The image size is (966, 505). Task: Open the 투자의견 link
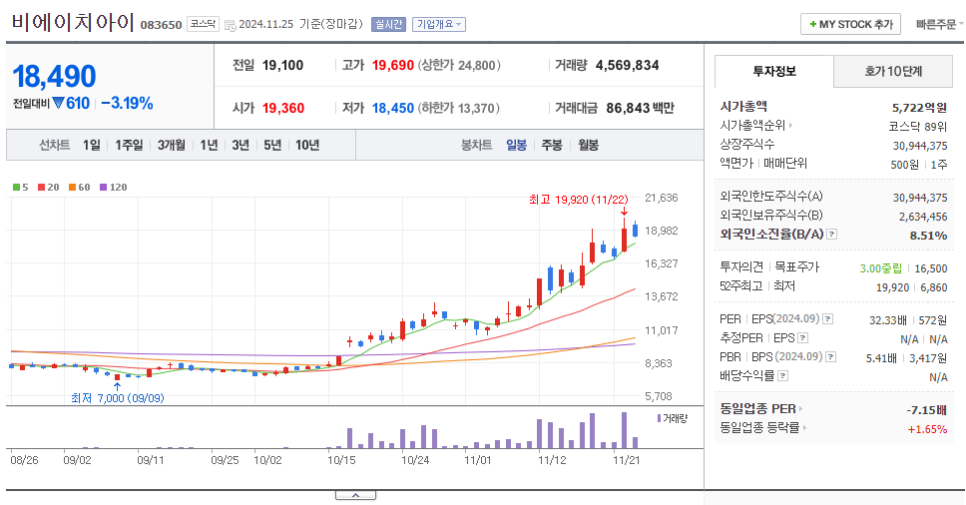[741, 267]
